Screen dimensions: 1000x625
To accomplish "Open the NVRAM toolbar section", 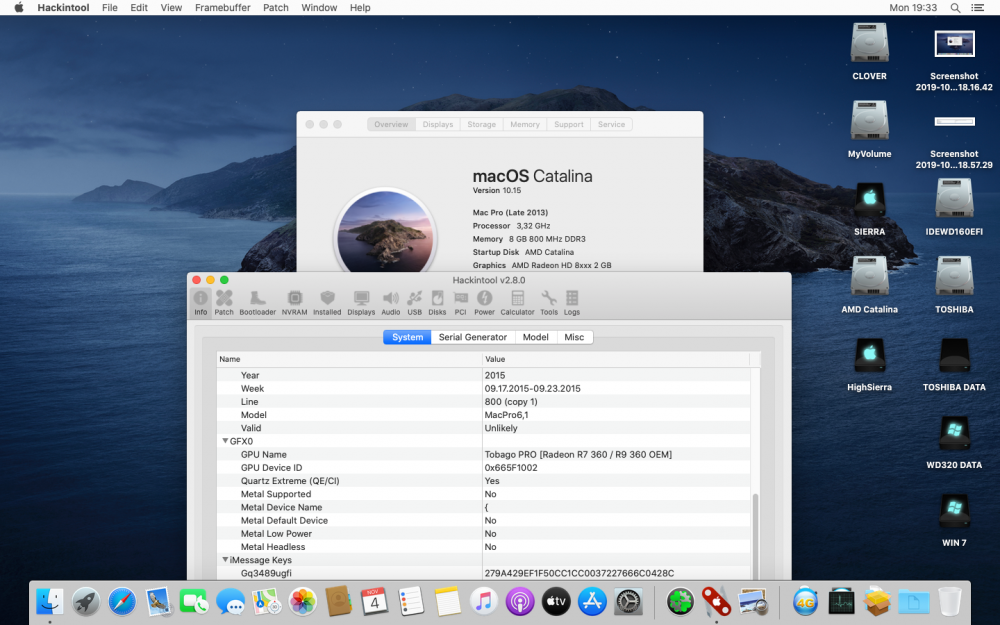I will (294, 302).
